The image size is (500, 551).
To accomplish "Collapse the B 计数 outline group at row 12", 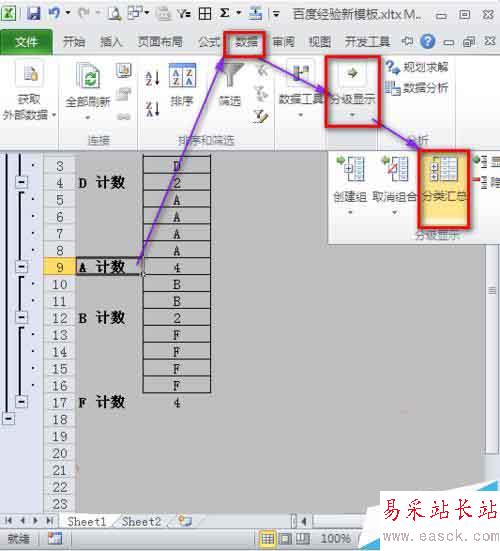I will (21, 317).
